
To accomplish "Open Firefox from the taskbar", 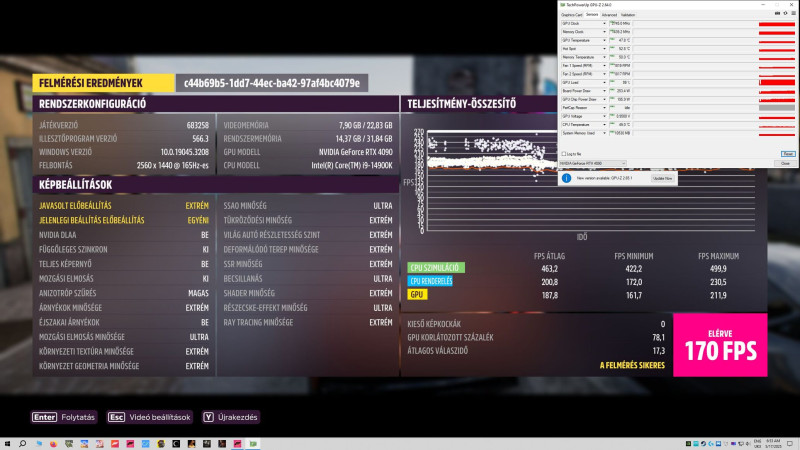I will 54,444.
